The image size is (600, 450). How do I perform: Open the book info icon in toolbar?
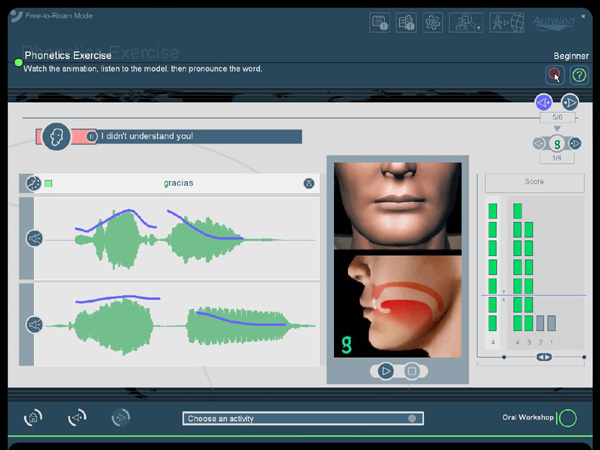coord(406,23)
